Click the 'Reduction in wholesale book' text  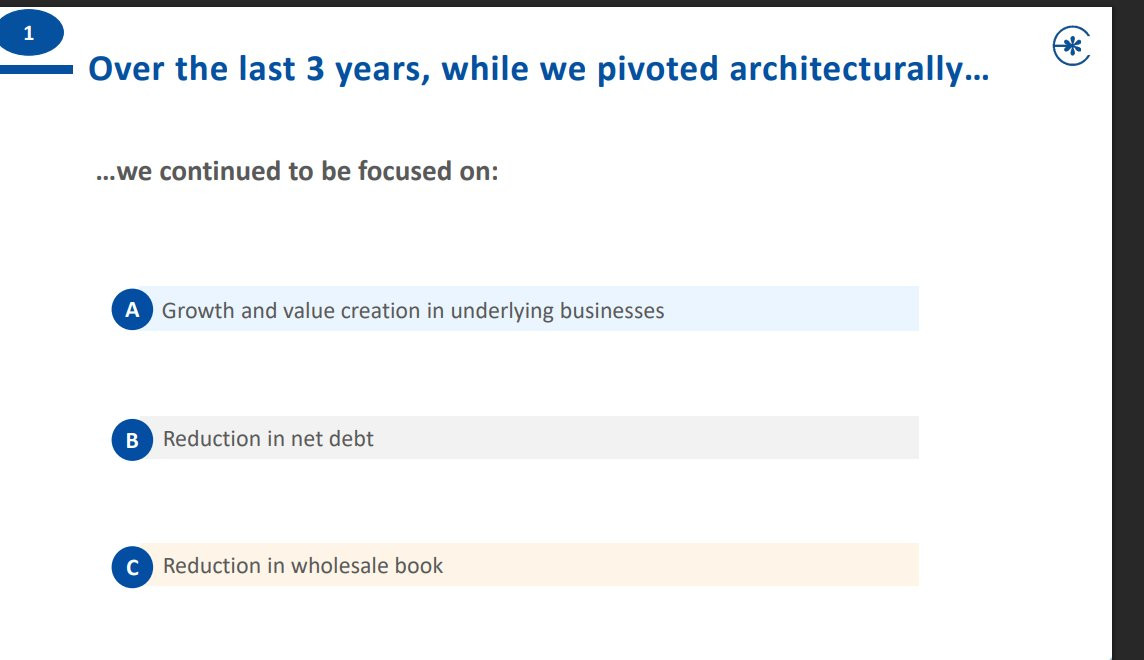point(303,566)
